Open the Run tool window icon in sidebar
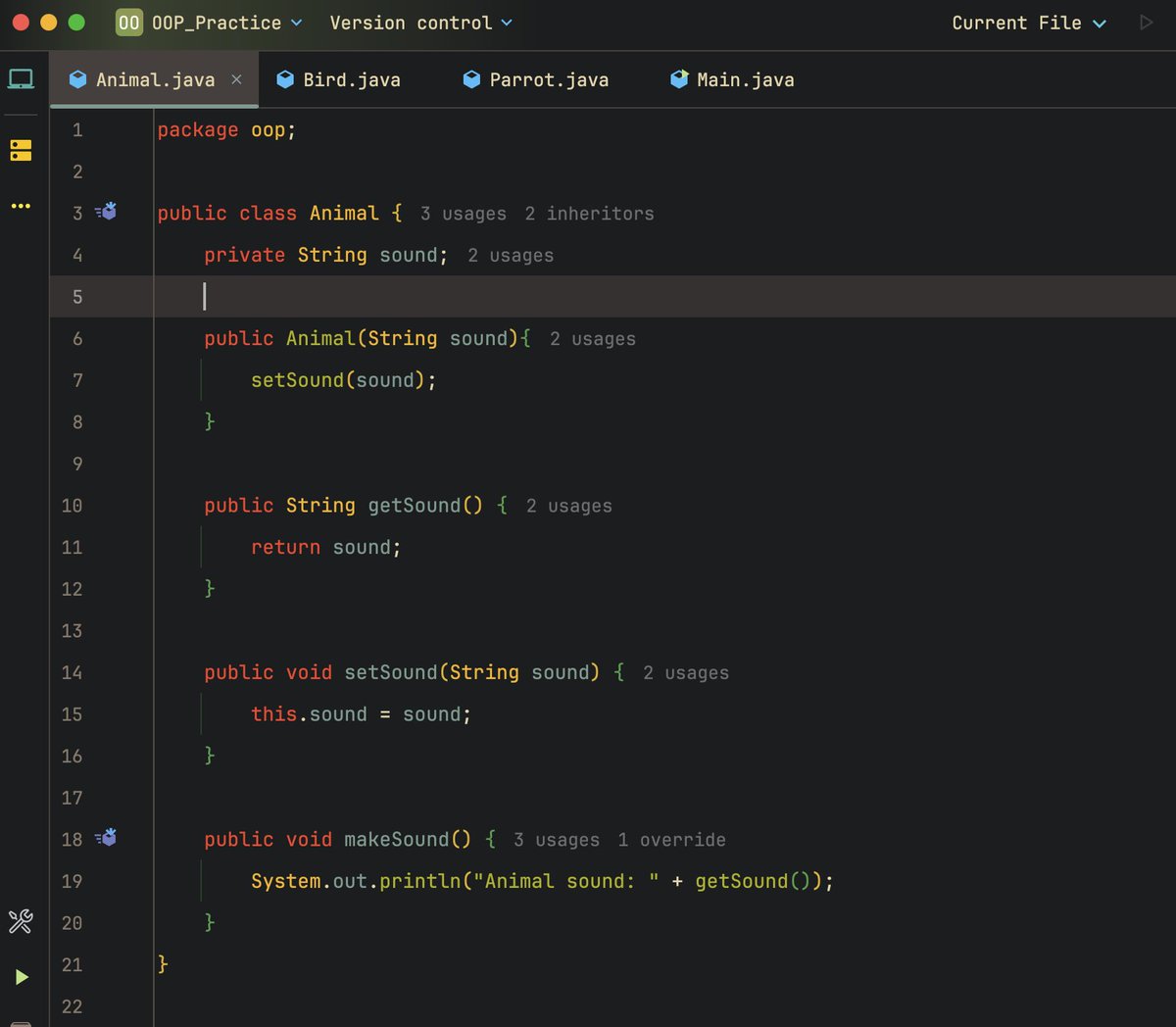The image size is (1176, 1027). 22,977
